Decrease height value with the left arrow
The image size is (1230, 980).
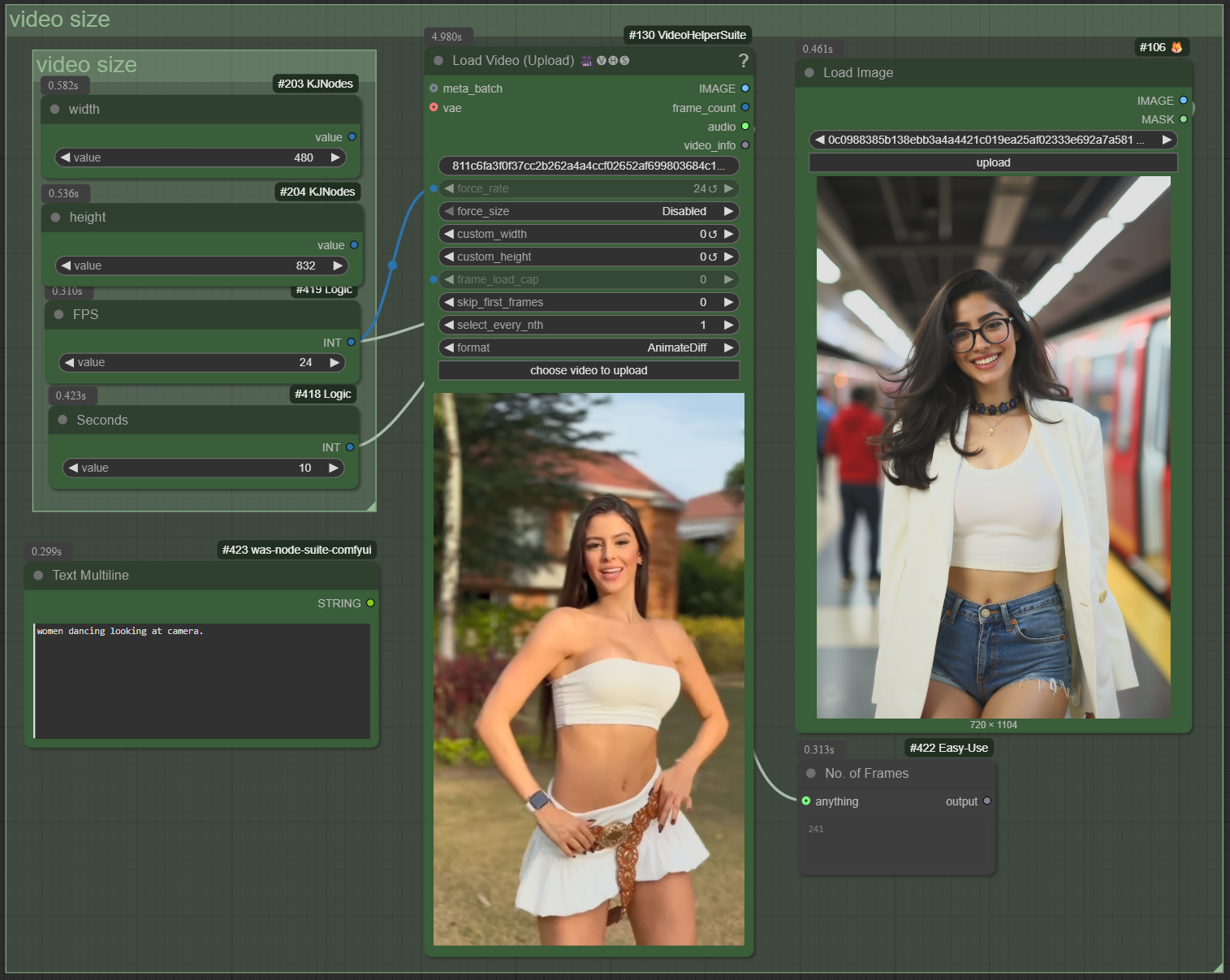66,266
